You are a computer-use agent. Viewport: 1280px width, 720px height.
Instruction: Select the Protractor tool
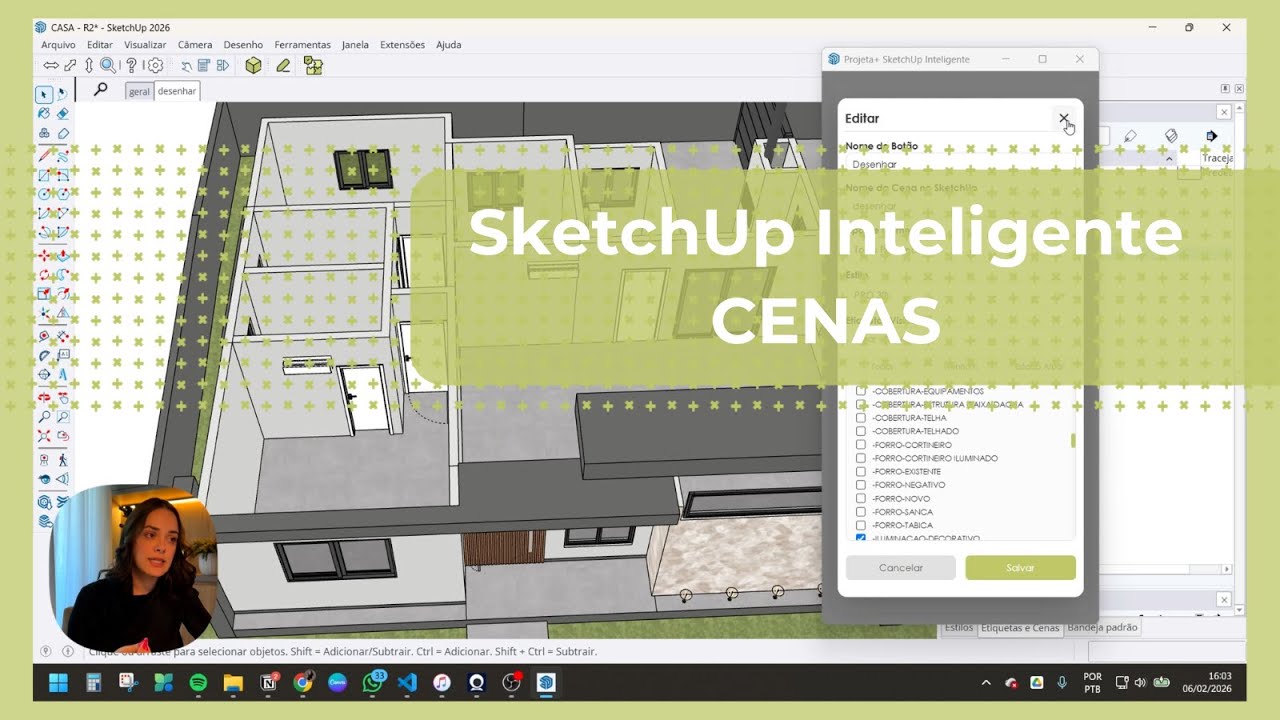(x=44, y=355)
